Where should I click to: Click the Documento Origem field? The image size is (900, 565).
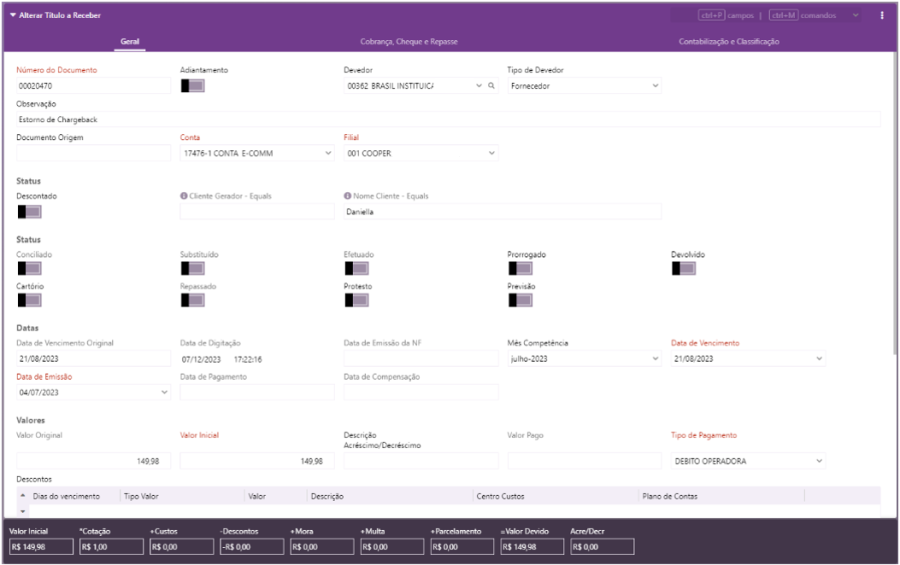[93, 153]
